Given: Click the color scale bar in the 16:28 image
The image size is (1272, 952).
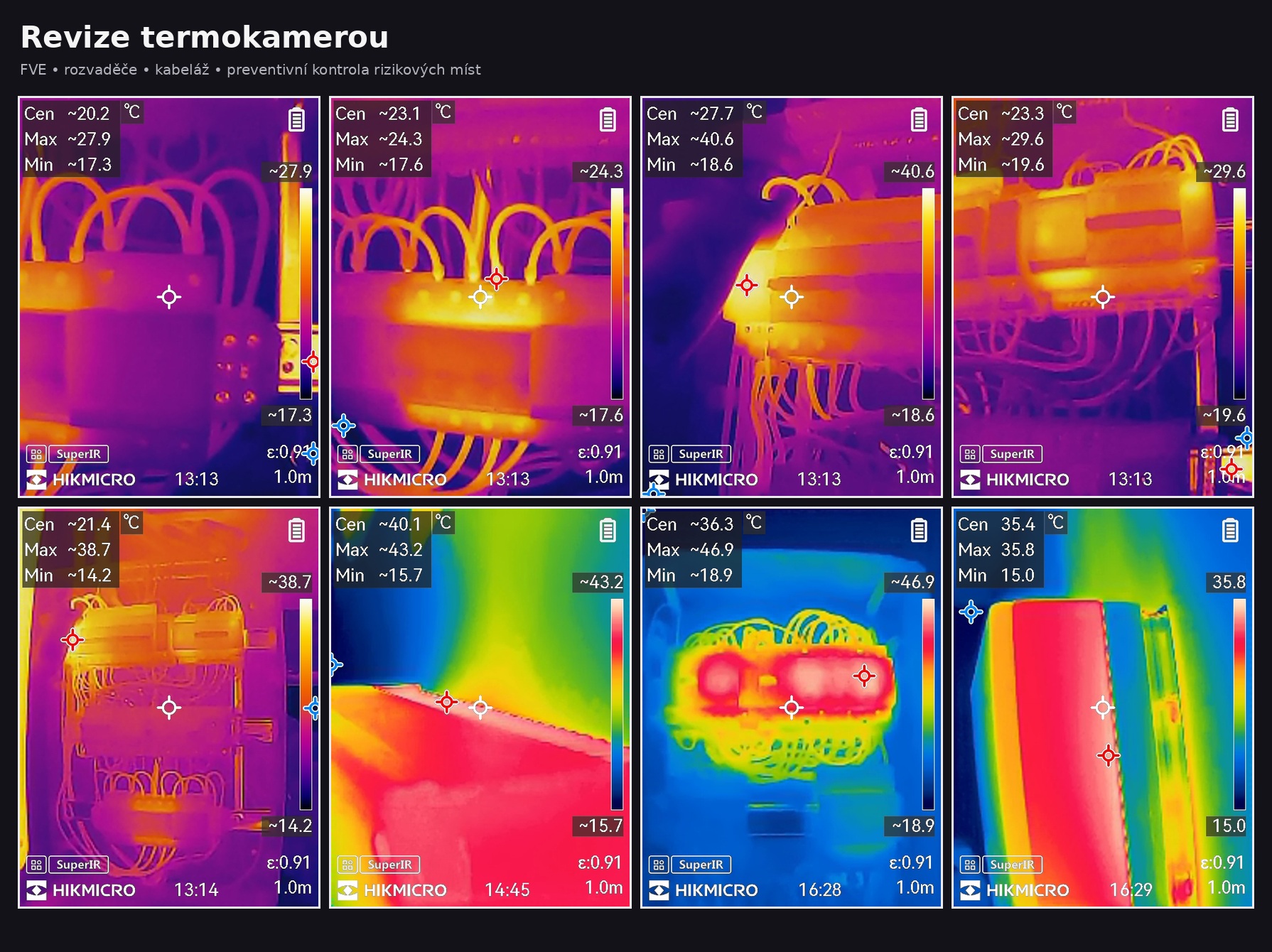Looking at the screenshot, I should coord(928,703).
